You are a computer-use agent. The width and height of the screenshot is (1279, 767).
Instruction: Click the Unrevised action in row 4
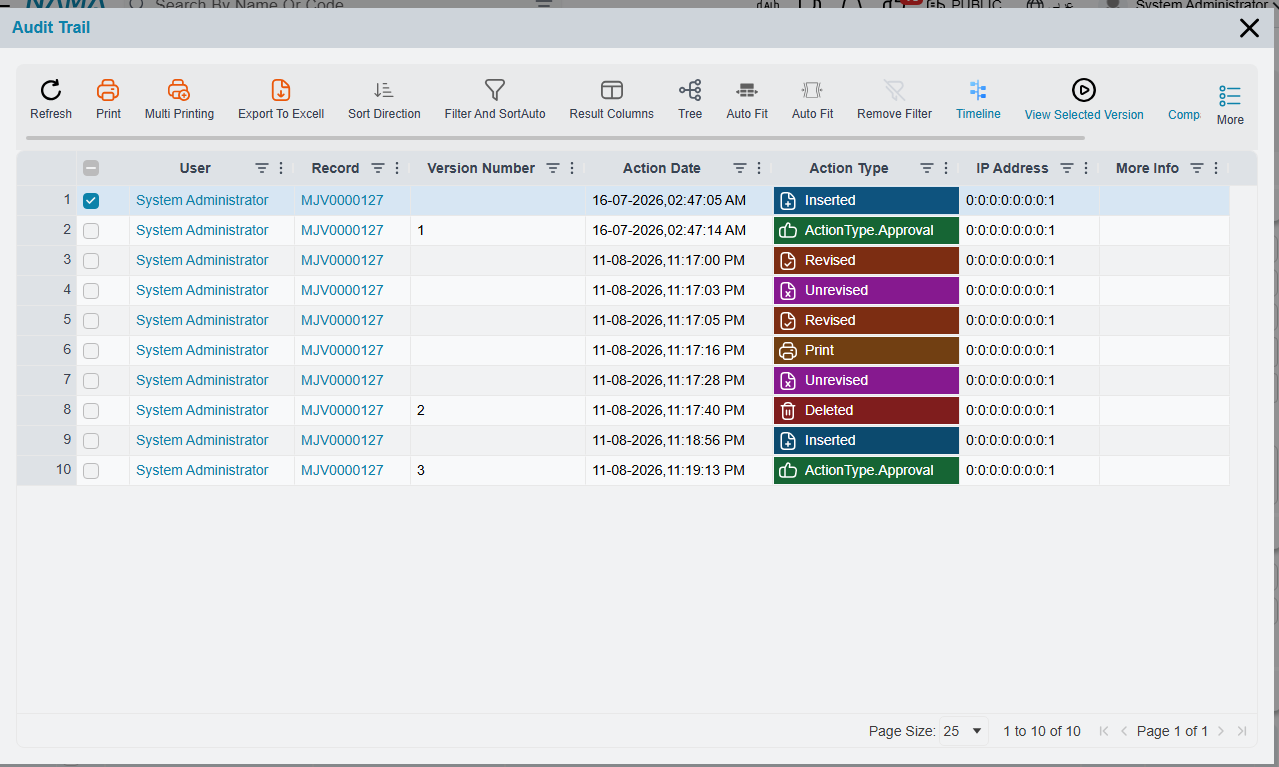point(866,290)
